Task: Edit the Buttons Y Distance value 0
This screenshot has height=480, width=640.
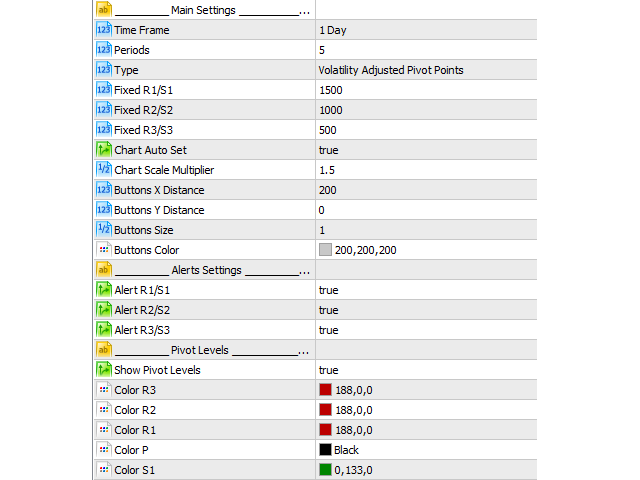Action: (322, 210)
